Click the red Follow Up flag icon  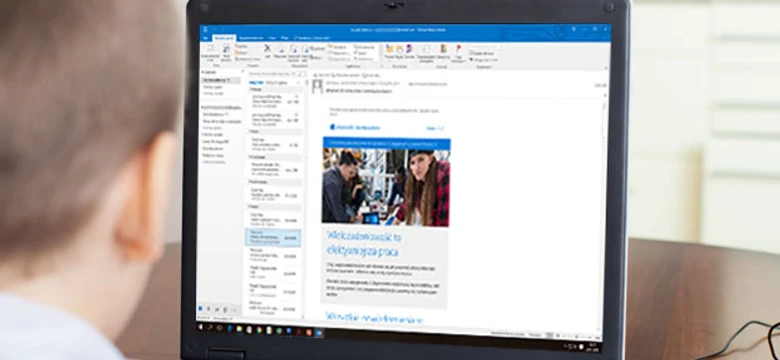(459, 48)
